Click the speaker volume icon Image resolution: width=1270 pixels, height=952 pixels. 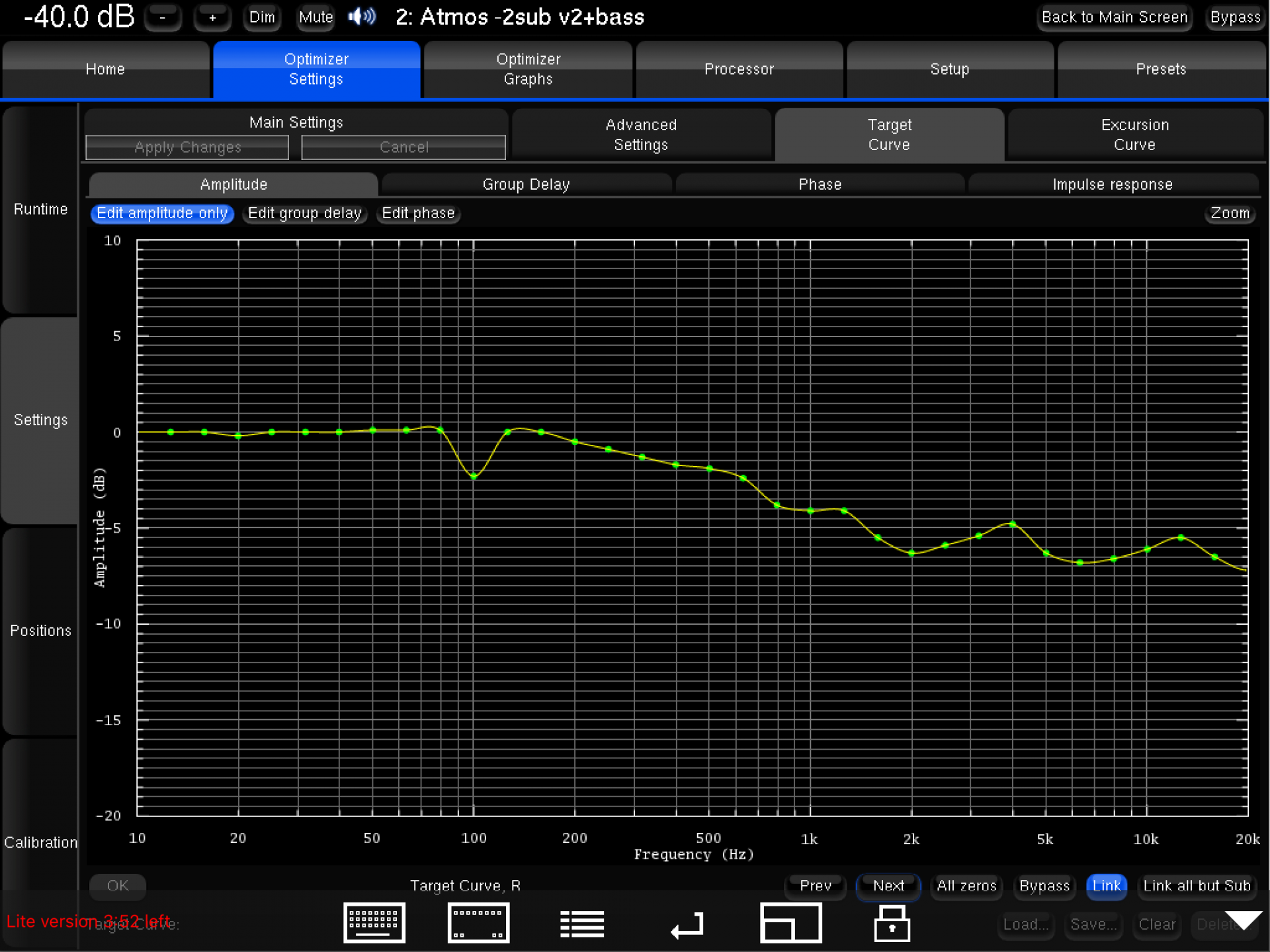[x=362, y=17]
